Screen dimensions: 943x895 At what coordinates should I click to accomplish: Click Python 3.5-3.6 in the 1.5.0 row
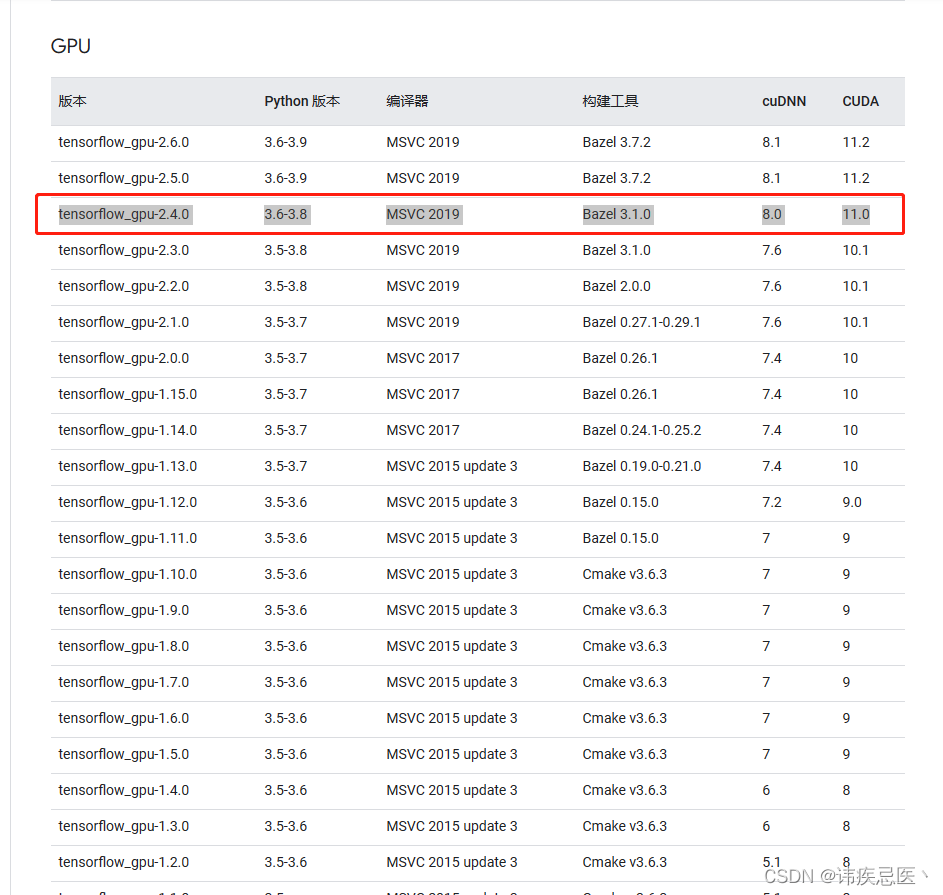click(x=286, y=754)
